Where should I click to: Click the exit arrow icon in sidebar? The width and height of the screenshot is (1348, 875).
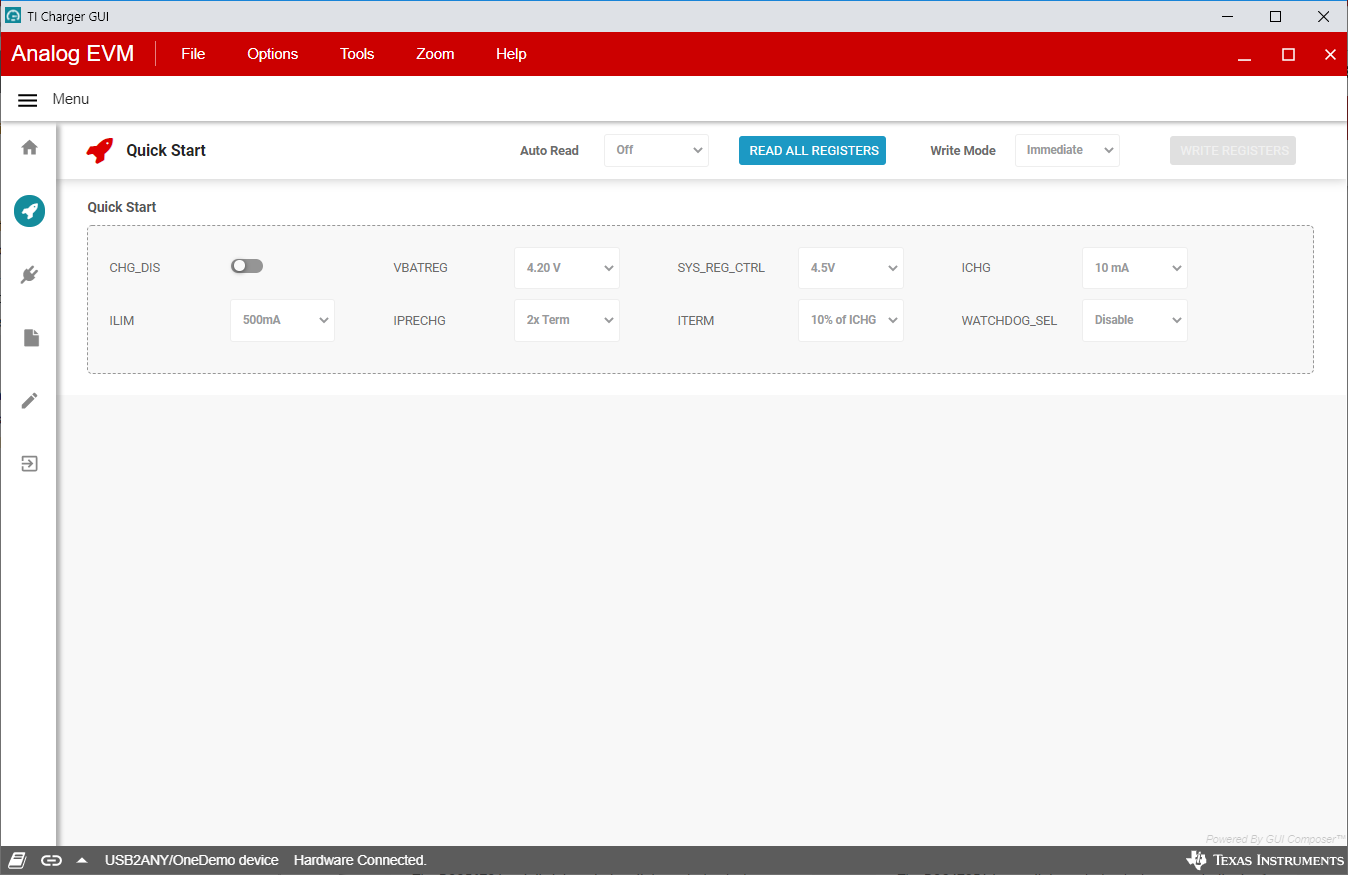29,464
